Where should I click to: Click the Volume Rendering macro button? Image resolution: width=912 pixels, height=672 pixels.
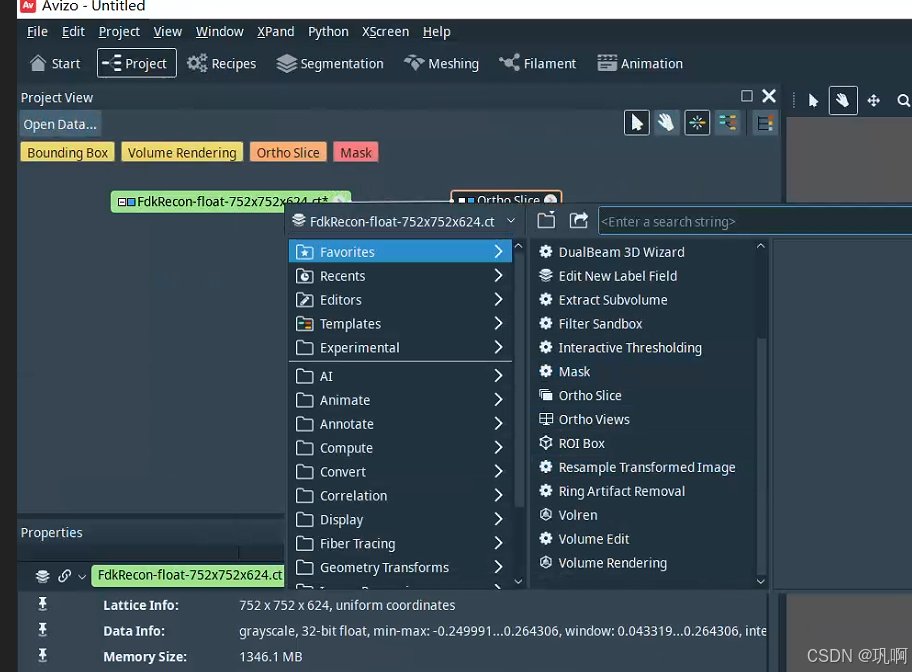point(182,152)
